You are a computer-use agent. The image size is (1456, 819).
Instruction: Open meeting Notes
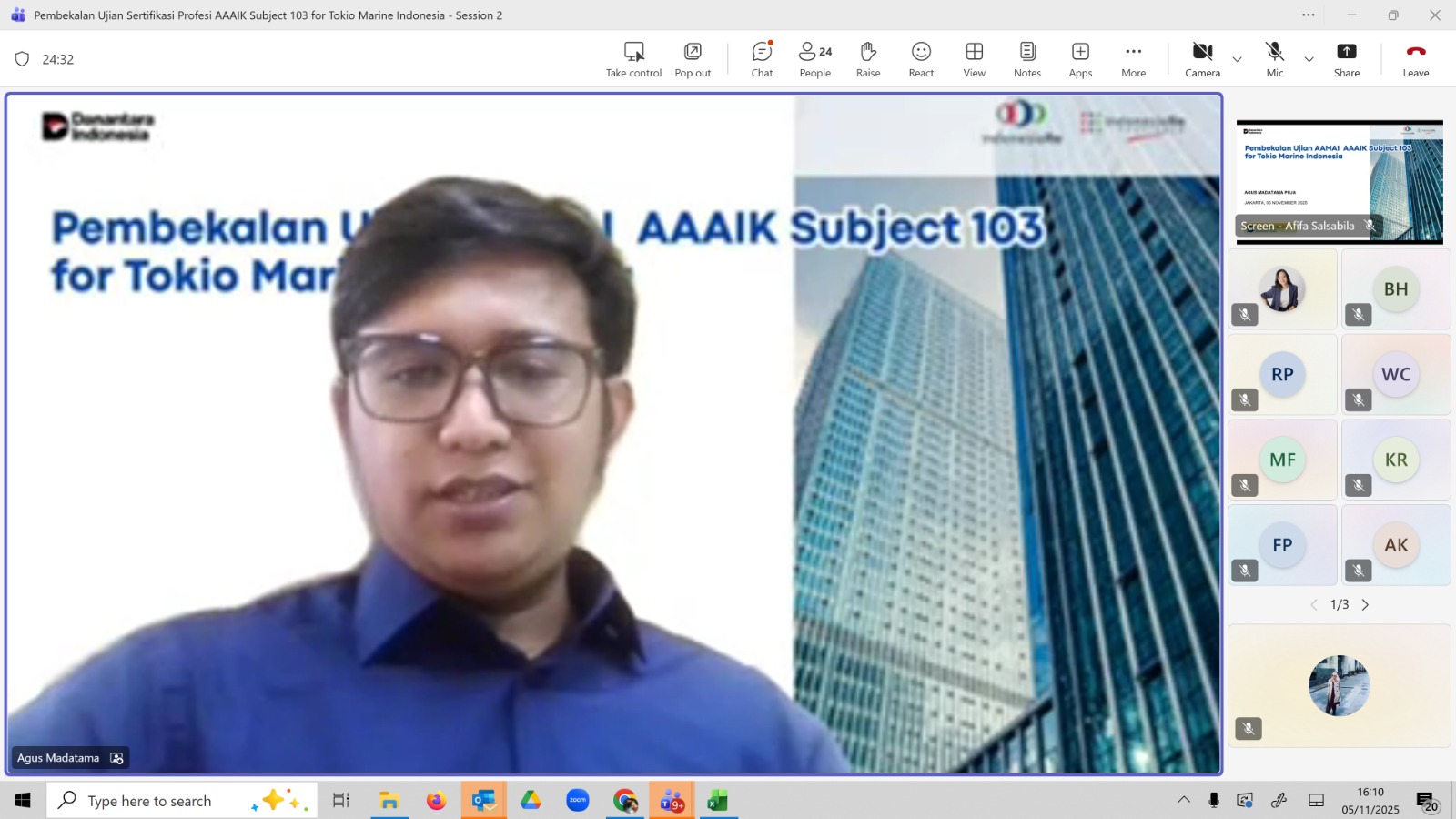[1026, 59]
